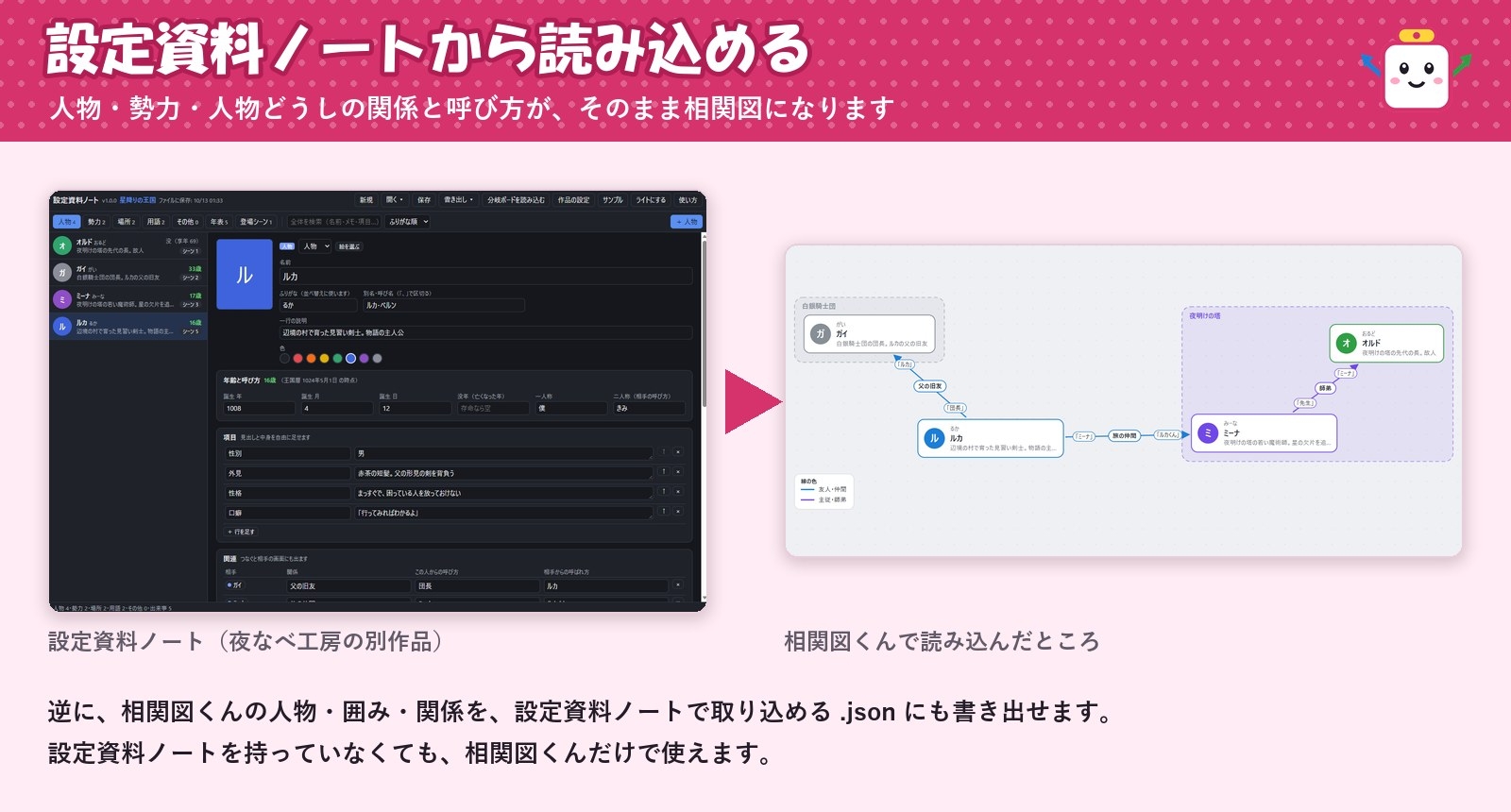Delete the 性格 item row

[678, 492]
